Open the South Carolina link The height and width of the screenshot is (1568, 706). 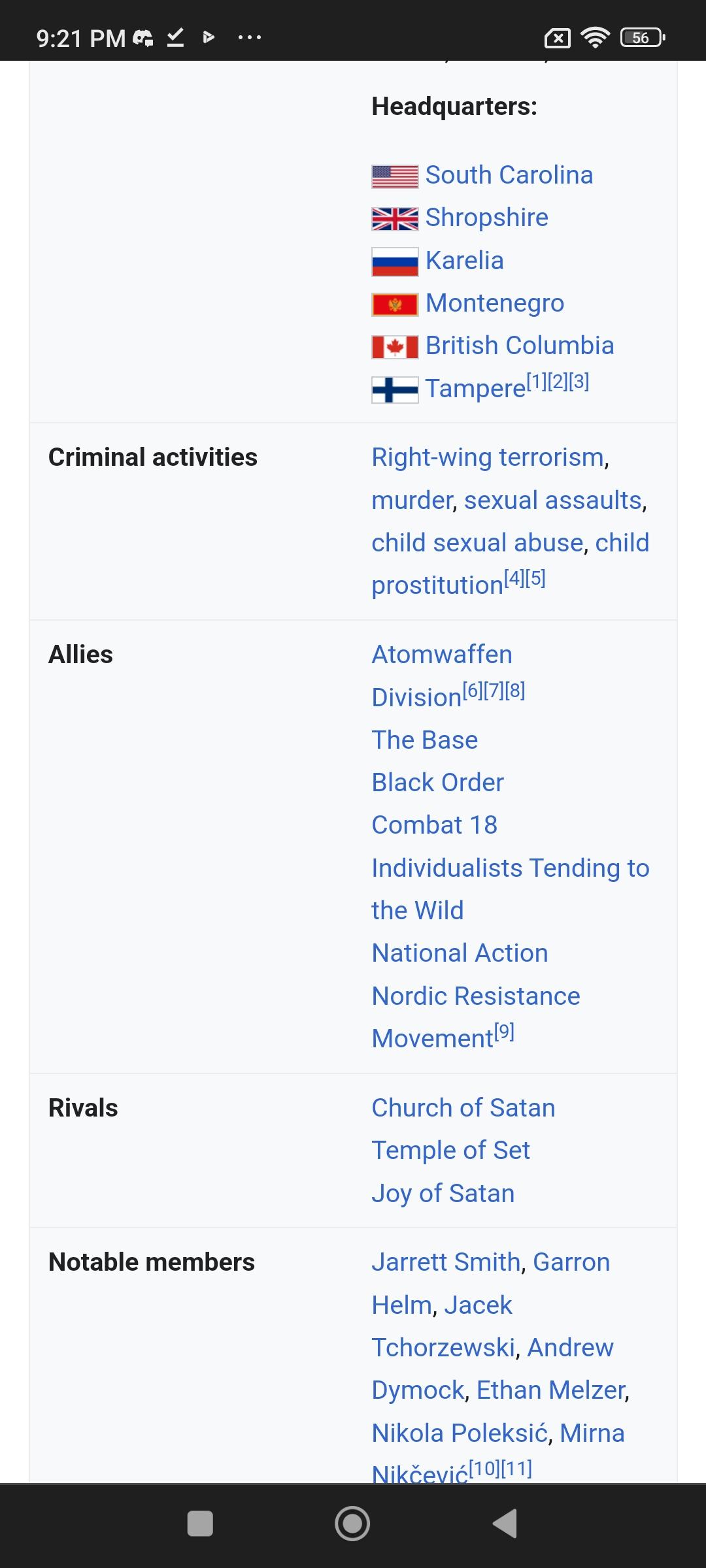(x=509, y=175)
